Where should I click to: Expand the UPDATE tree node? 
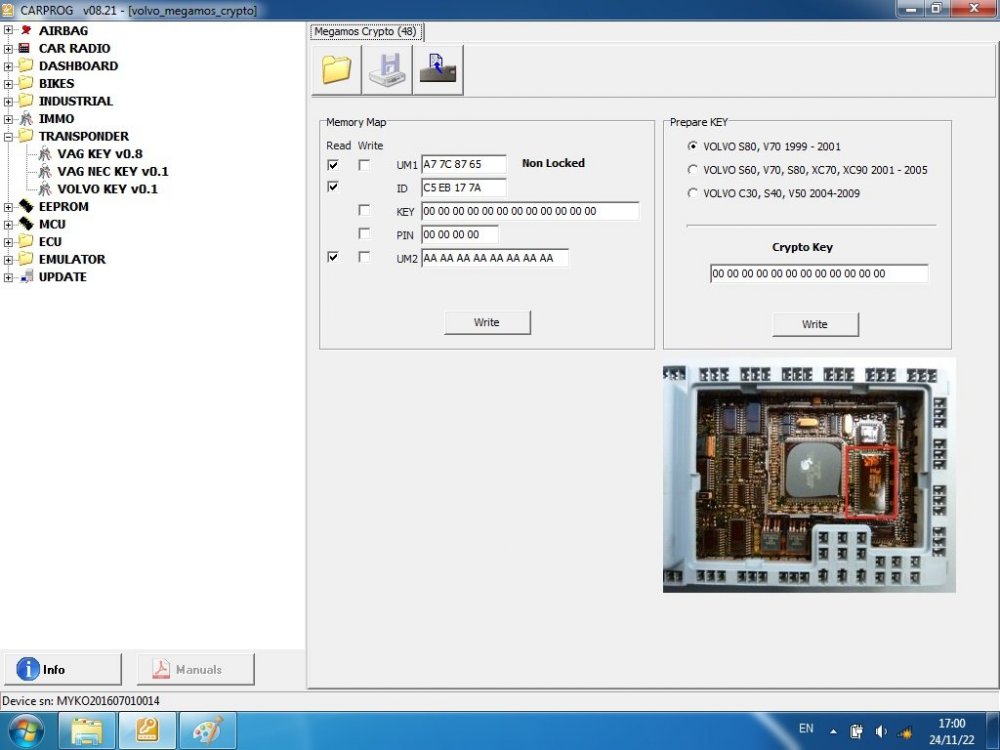[x=8, y=277]
